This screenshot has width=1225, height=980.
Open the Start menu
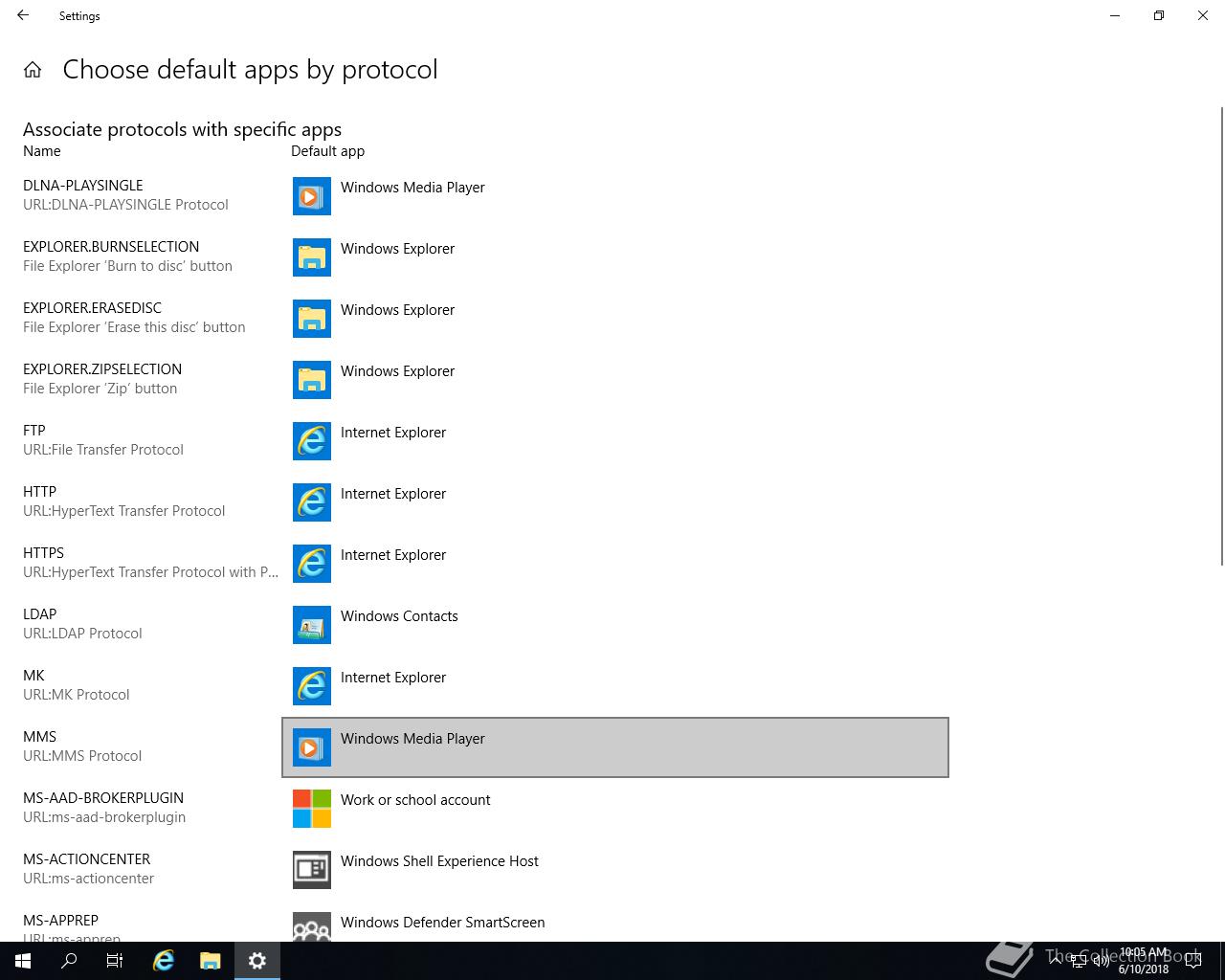coord(23,961)
